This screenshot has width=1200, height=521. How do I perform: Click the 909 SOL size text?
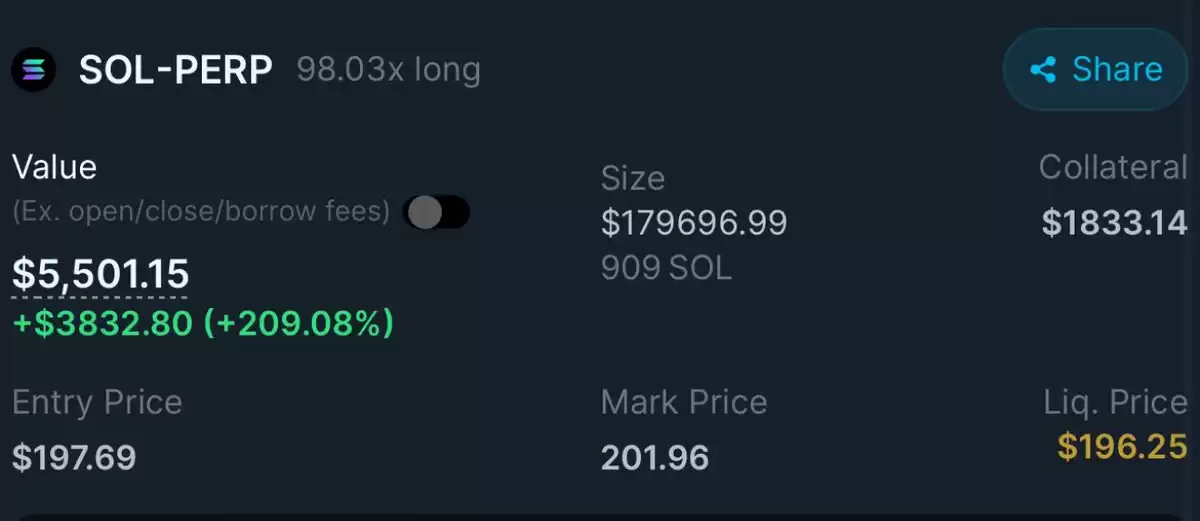point(666,267)
